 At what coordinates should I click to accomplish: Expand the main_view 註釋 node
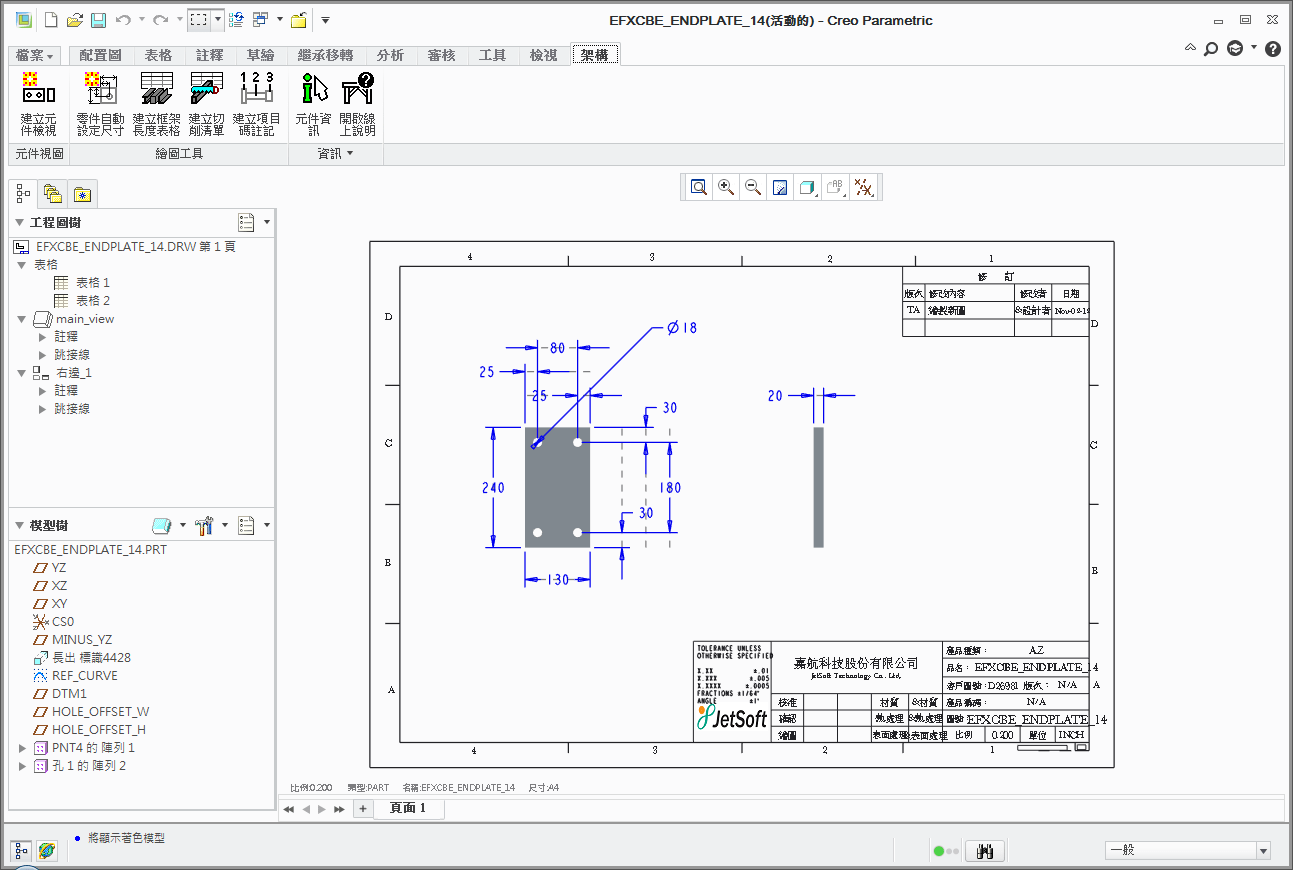point(42,337)
